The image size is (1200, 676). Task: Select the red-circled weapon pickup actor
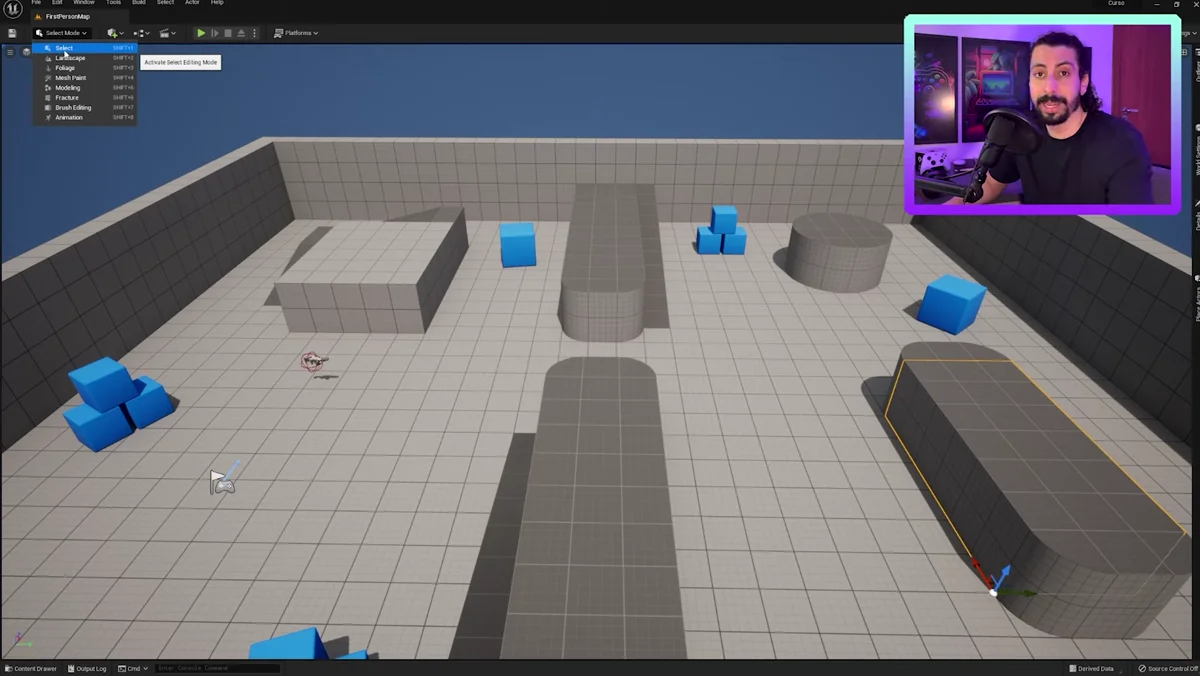click(313, 361)
